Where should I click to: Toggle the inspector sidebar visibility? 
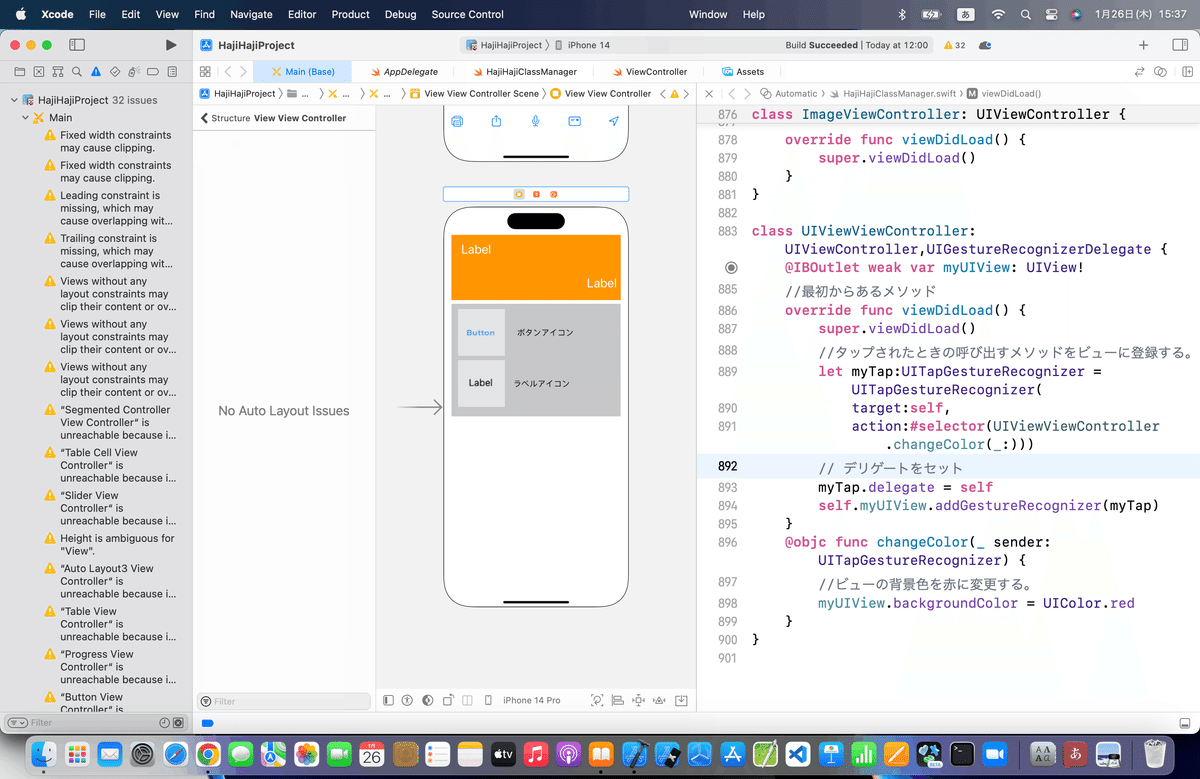point(1178,45)
